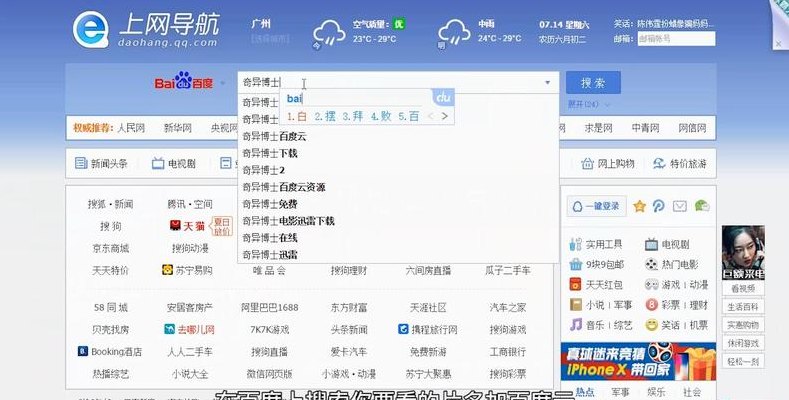Click the blue P icon beside the star

tap(659, 206)
